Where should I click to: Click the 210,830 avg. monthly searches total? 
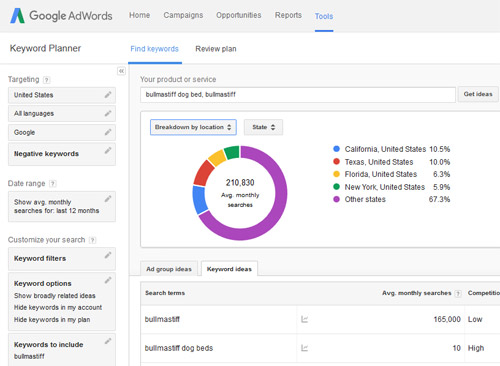point(240,183)
